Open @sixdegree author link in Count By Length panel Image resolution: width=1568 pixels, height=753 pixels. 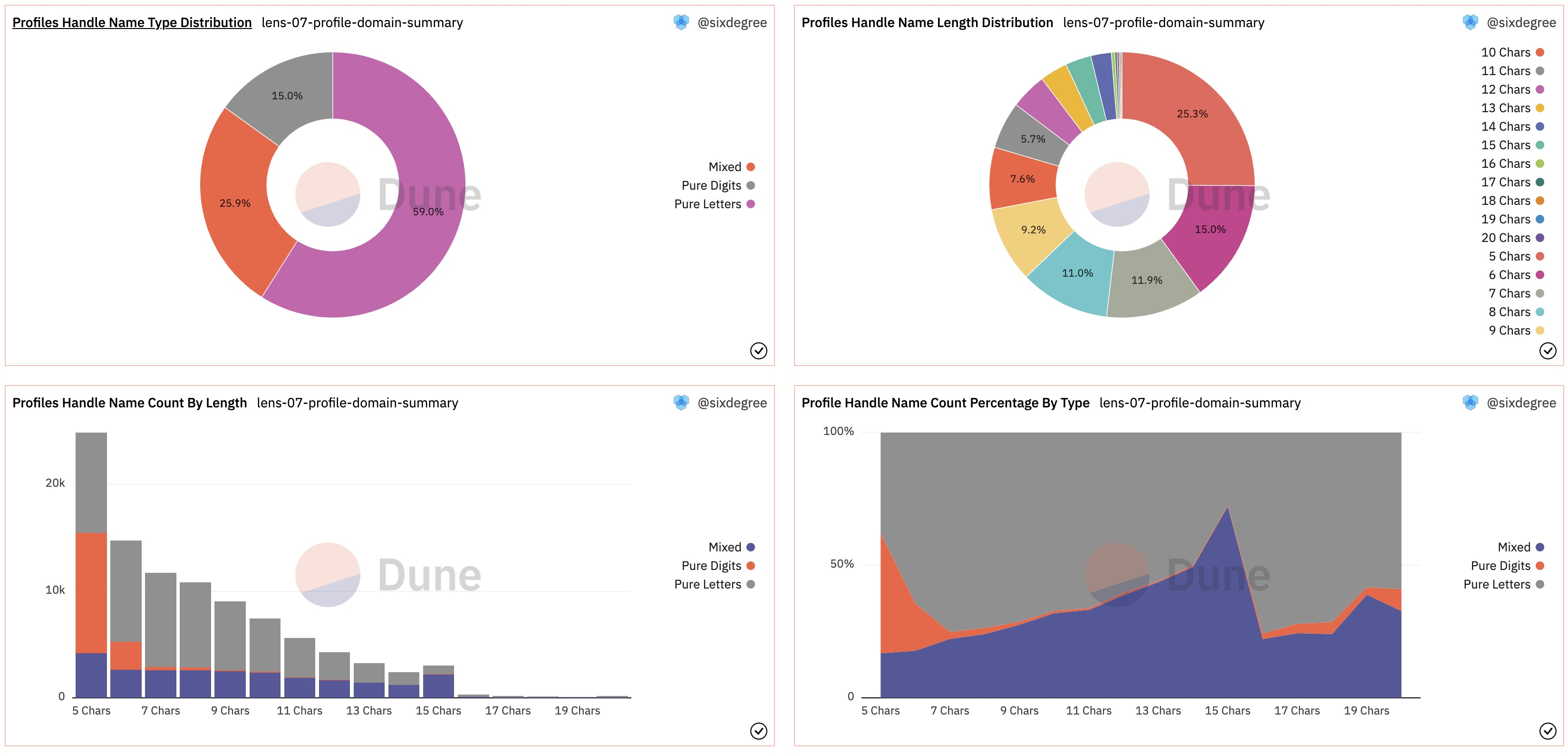point(732,403)
